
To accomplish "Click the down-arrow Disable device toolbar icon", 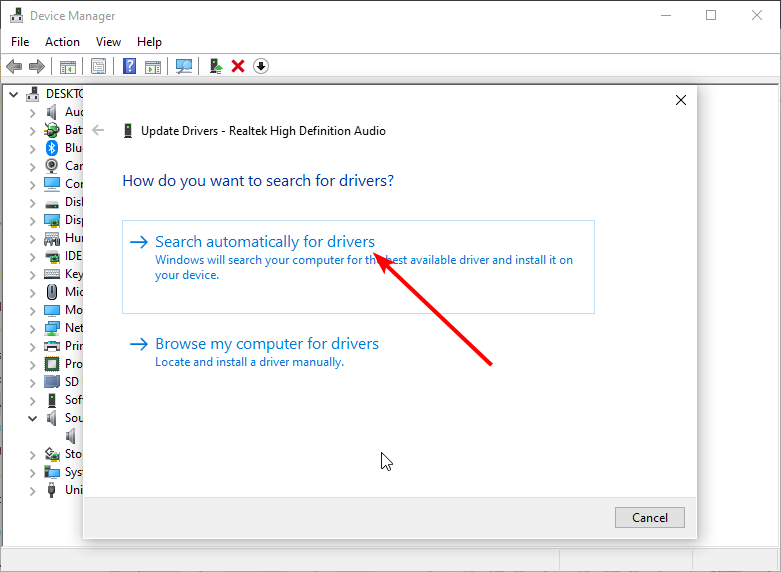I will click(x=261, y=66).
